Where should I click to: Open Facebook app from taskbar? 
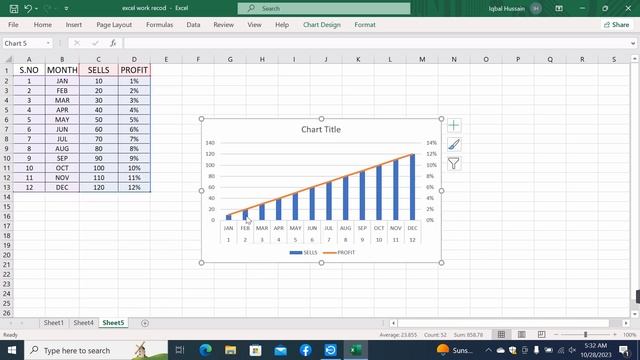(x=305, y=350)
